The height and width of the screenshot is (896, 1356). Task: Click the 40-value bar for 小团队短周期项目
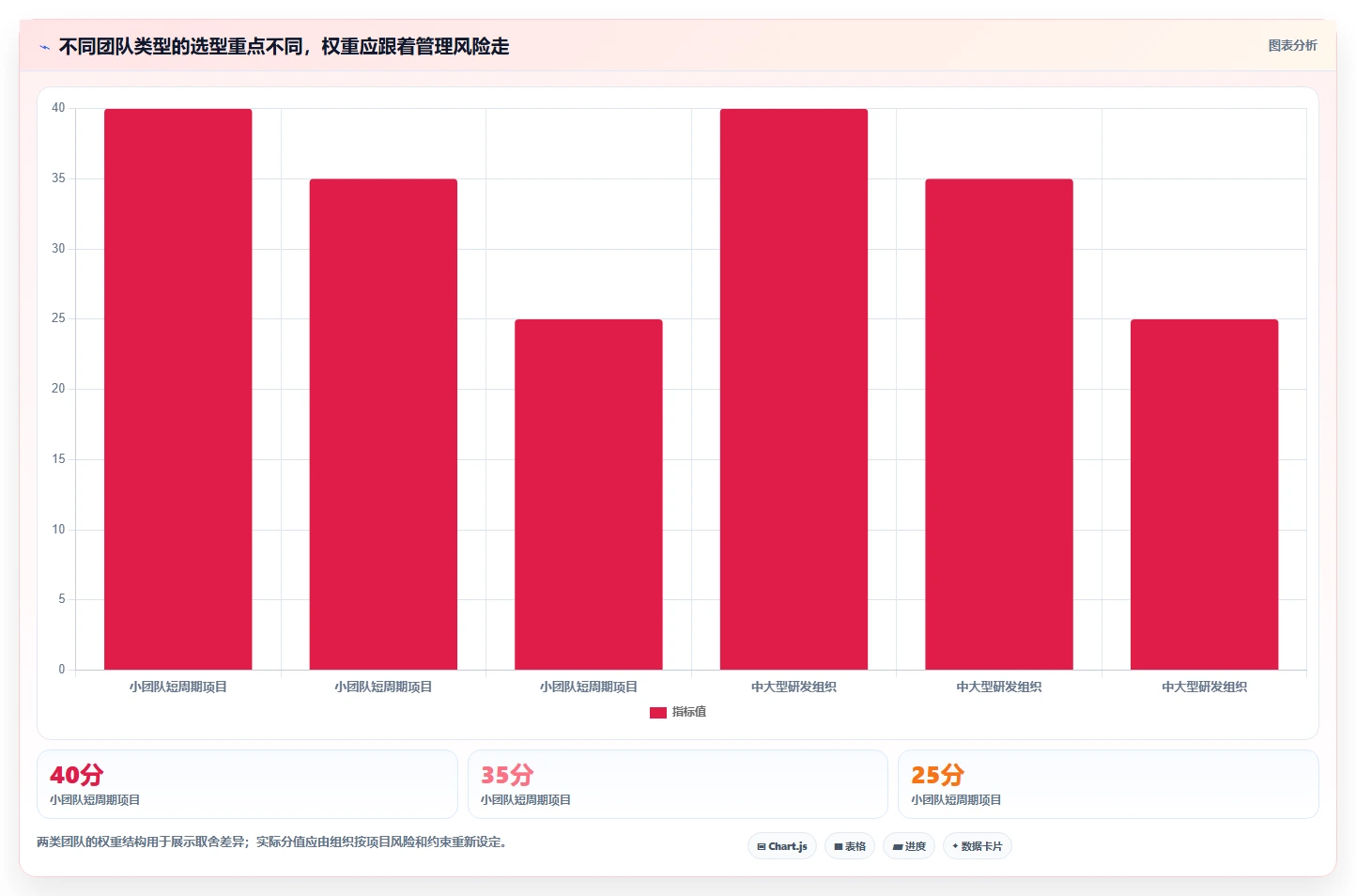[178, 389]
